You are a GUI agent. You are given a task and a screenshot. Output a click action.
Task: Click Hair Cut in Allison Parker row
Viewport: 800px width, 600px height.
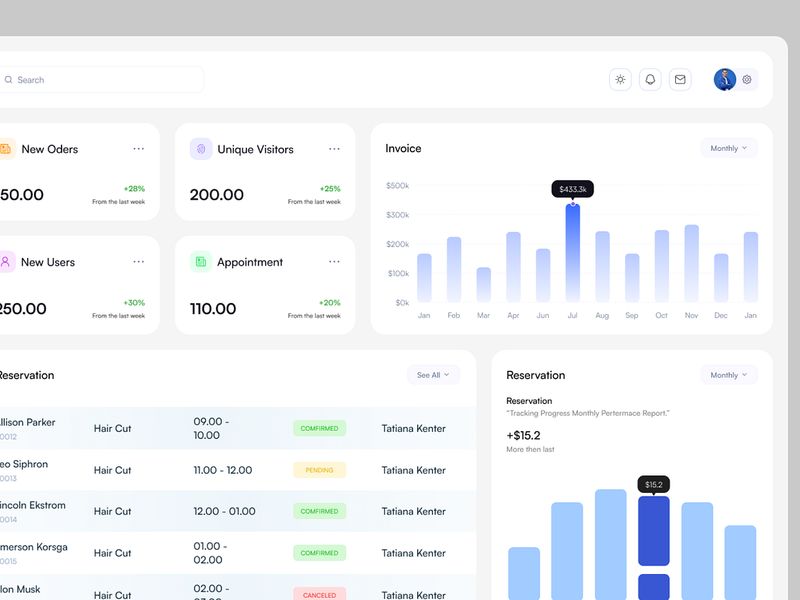[112, 429]
